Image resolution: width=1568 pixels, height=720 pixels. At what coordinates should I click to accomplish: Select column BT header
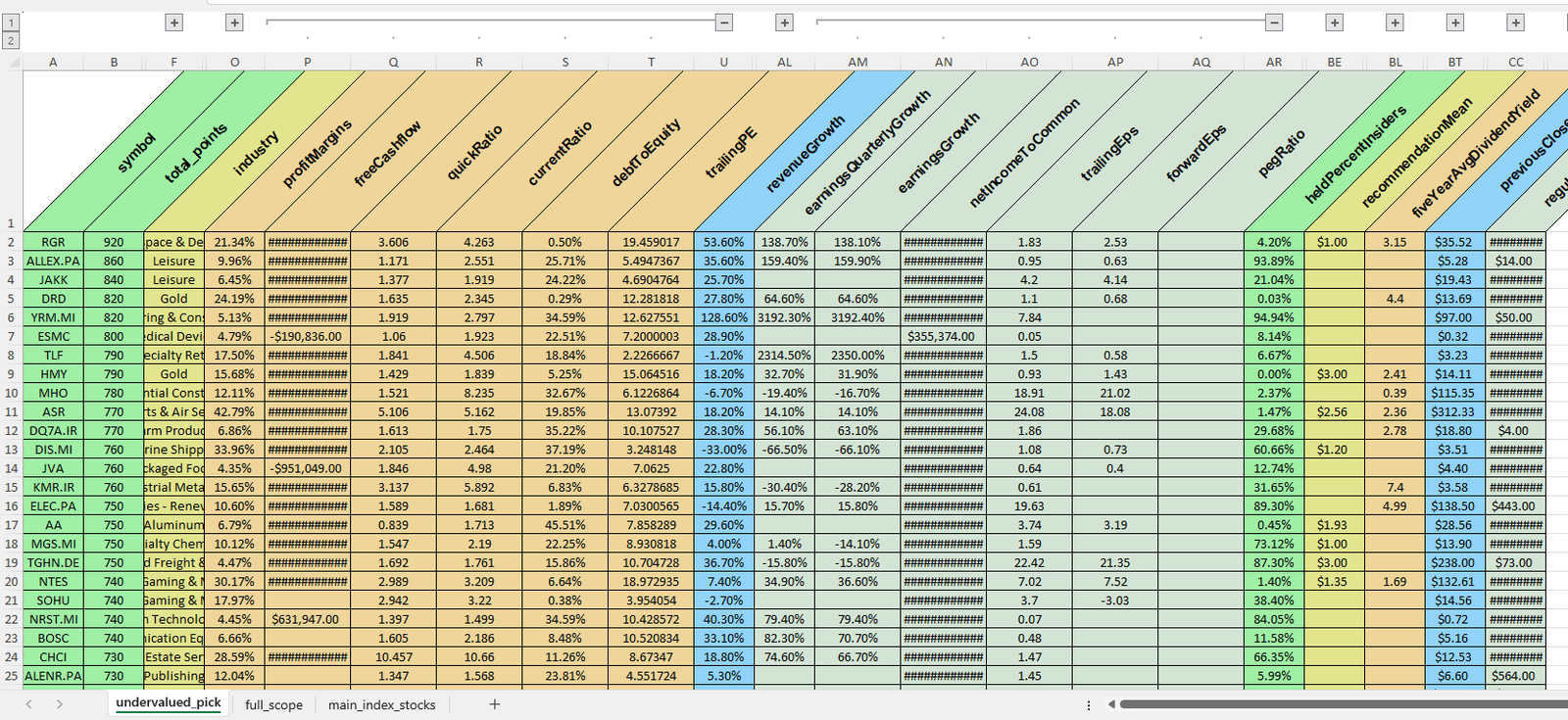point(1455,62)
